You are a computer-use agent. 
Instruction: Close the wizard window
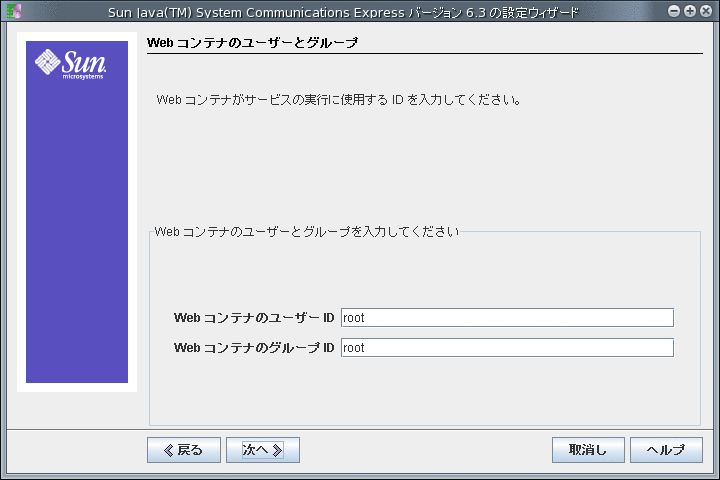[x=706, y=11]
